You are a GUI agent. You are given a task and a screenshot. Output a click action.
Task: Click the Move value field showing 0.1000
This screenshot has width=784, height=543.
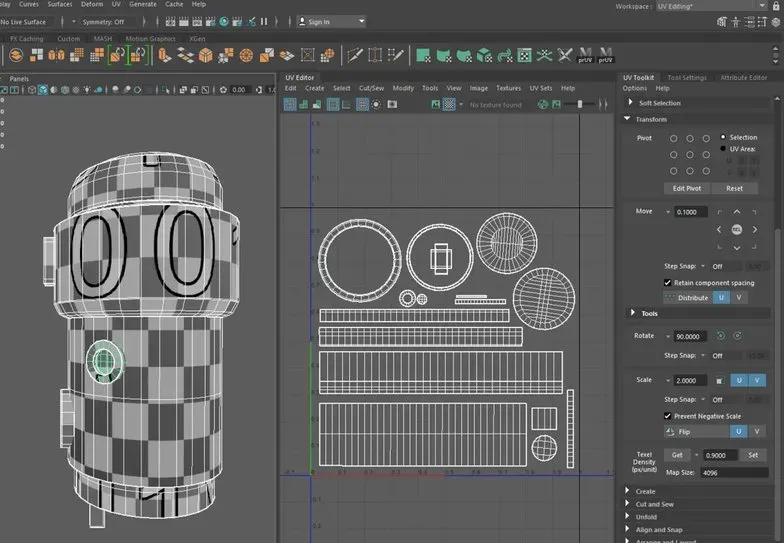(690, 212)
